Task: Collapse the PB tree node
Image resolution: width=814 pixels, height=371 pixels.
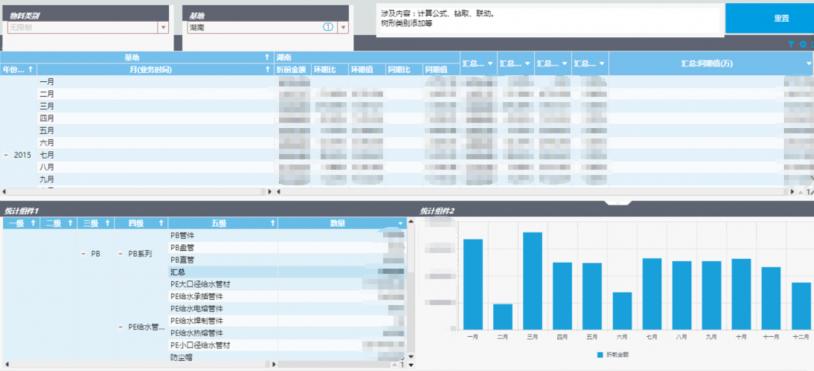Action: pyautogui.click(x=84, y=254)
